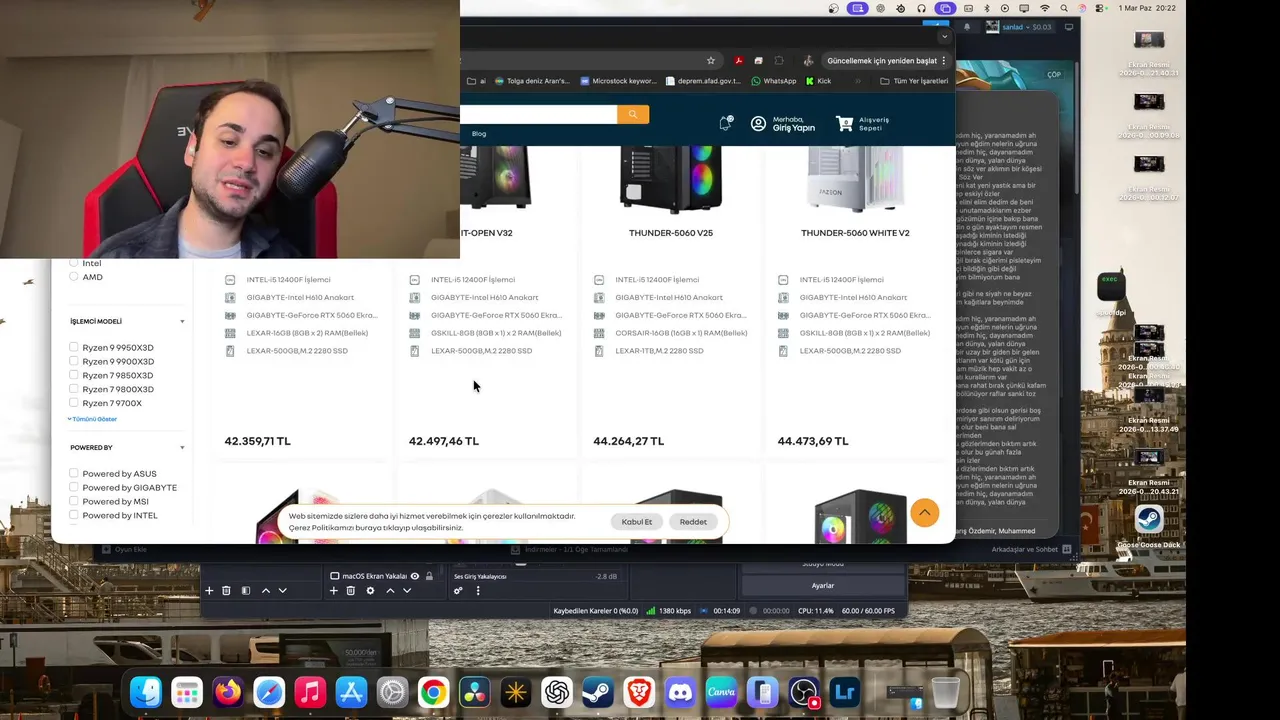Open Microstock keyword bookmark
The image size is (1280, 720).
pyautogui.click(x=618, y=81)
